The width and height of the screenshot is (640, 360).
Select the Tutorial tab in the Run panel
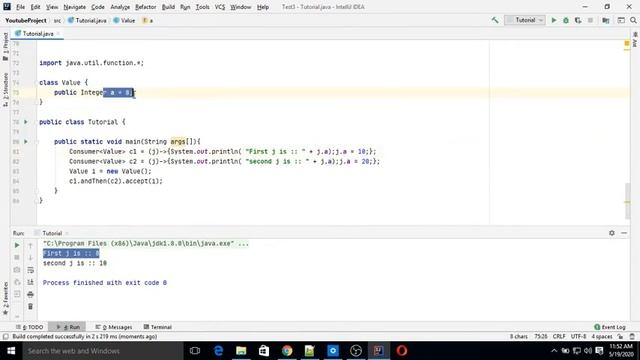click(x=52, y=233)
